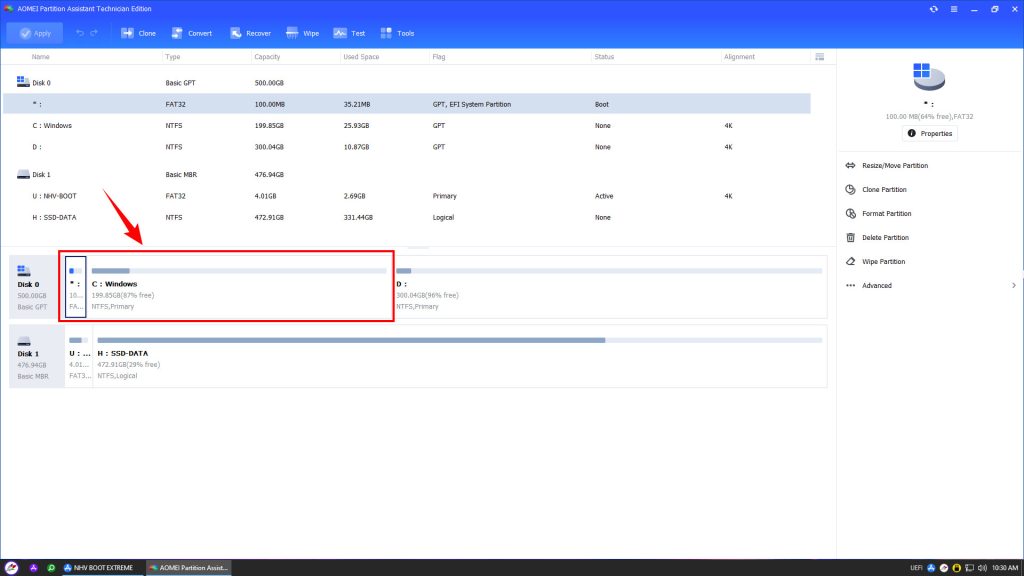The image size is (1024, 576).
Task: Select the H : SSD-DATA row in list
Action: (x=407, y=217)
